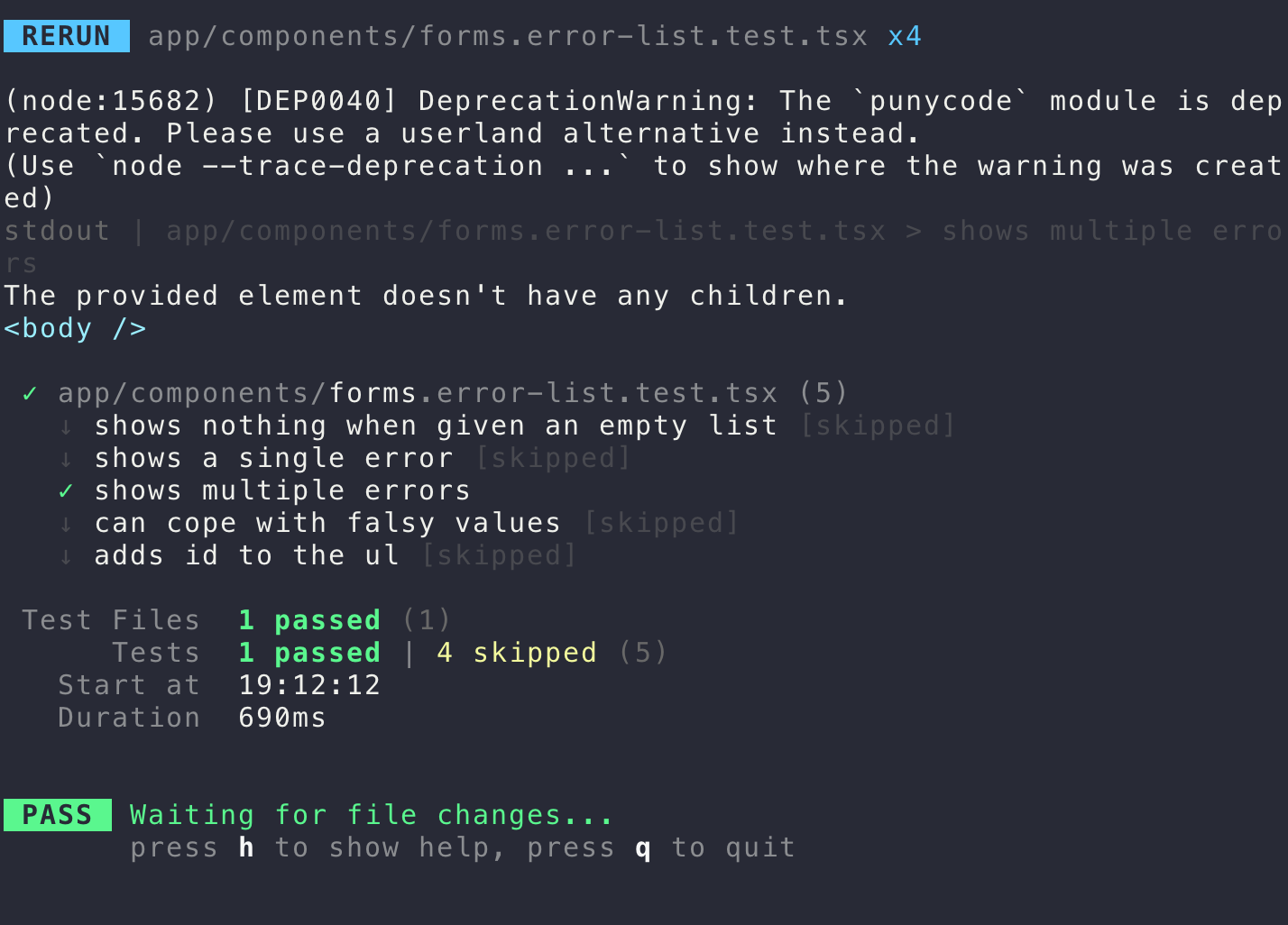Click the yellow "4 skipped" summary text
The height and width of the screenshot is (925, 1288).
pos(516,653)
